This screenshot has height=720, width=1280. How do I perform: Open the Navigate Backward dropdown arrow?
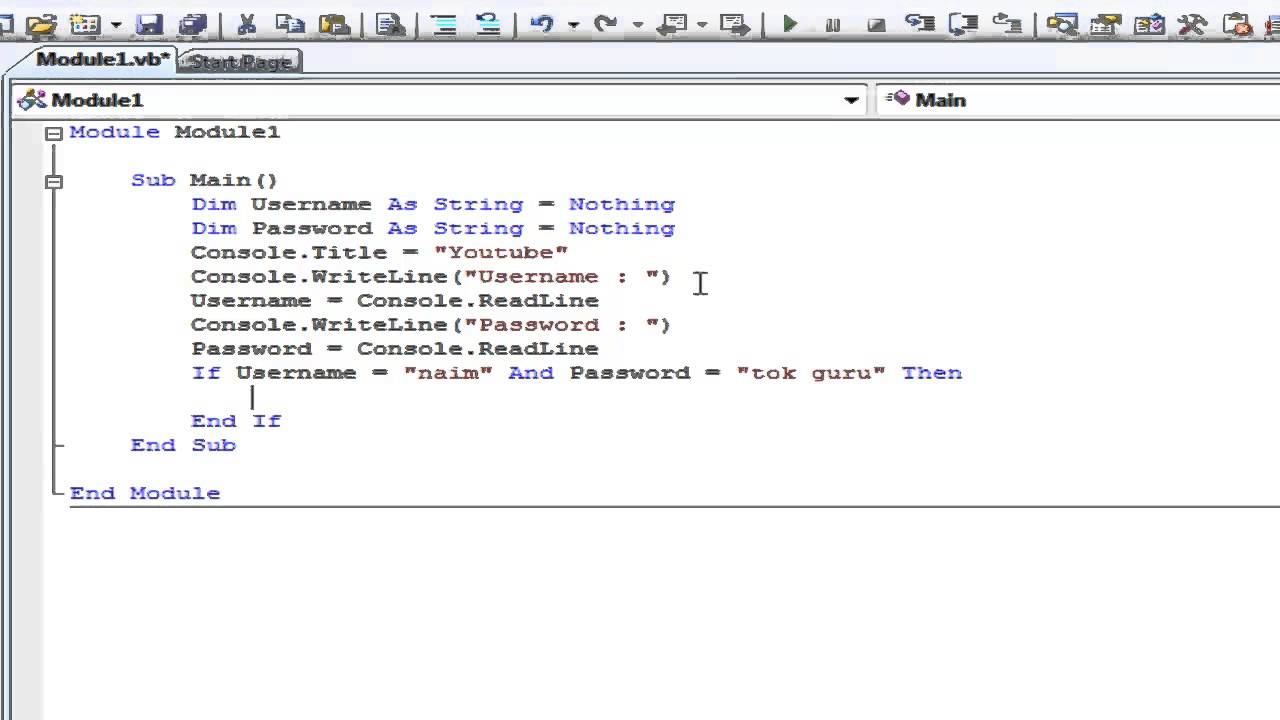tap(702, 24)
